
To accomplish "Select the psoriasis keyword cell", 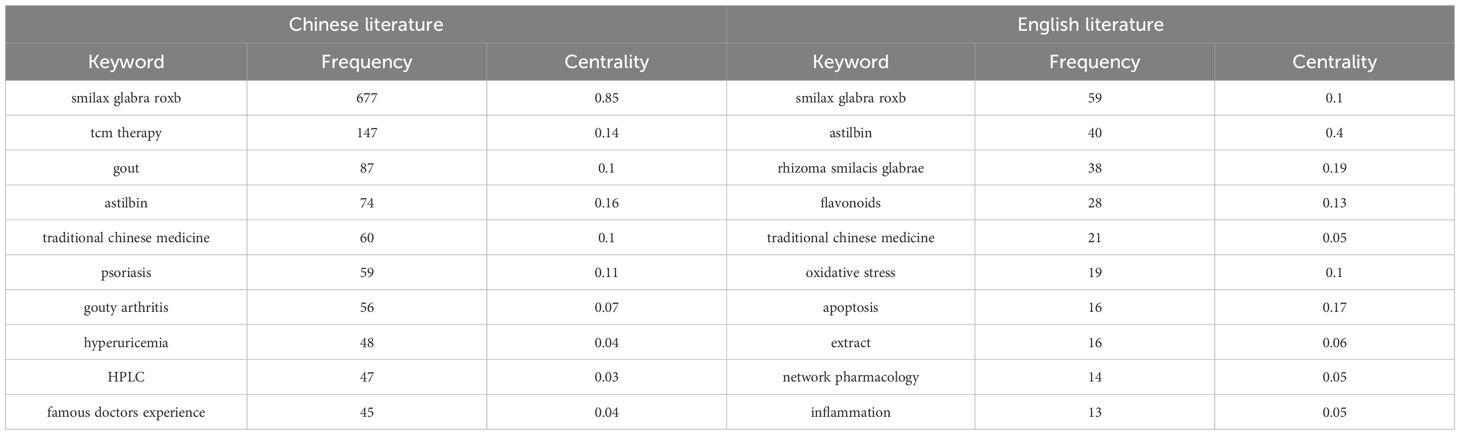I will pyautogui.click(x=126, y=273).
